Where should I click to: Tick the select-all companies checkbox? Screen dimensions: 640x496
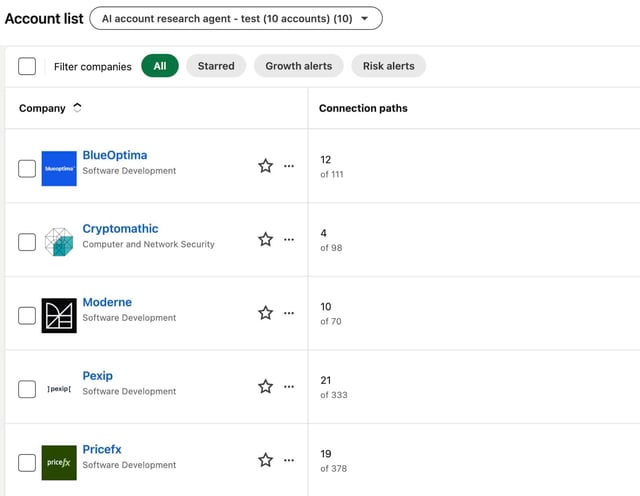(27, 66)
